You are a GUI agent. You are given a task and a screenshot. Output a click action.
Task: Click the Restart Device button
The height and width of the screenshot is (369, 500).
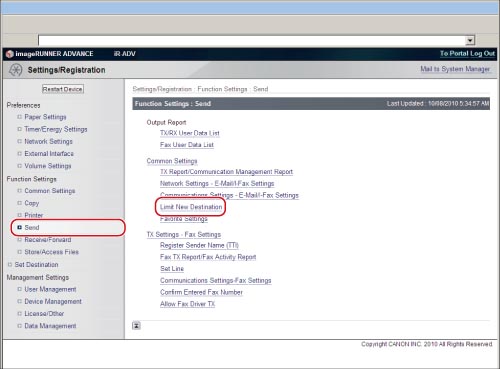tap(63, 89)
